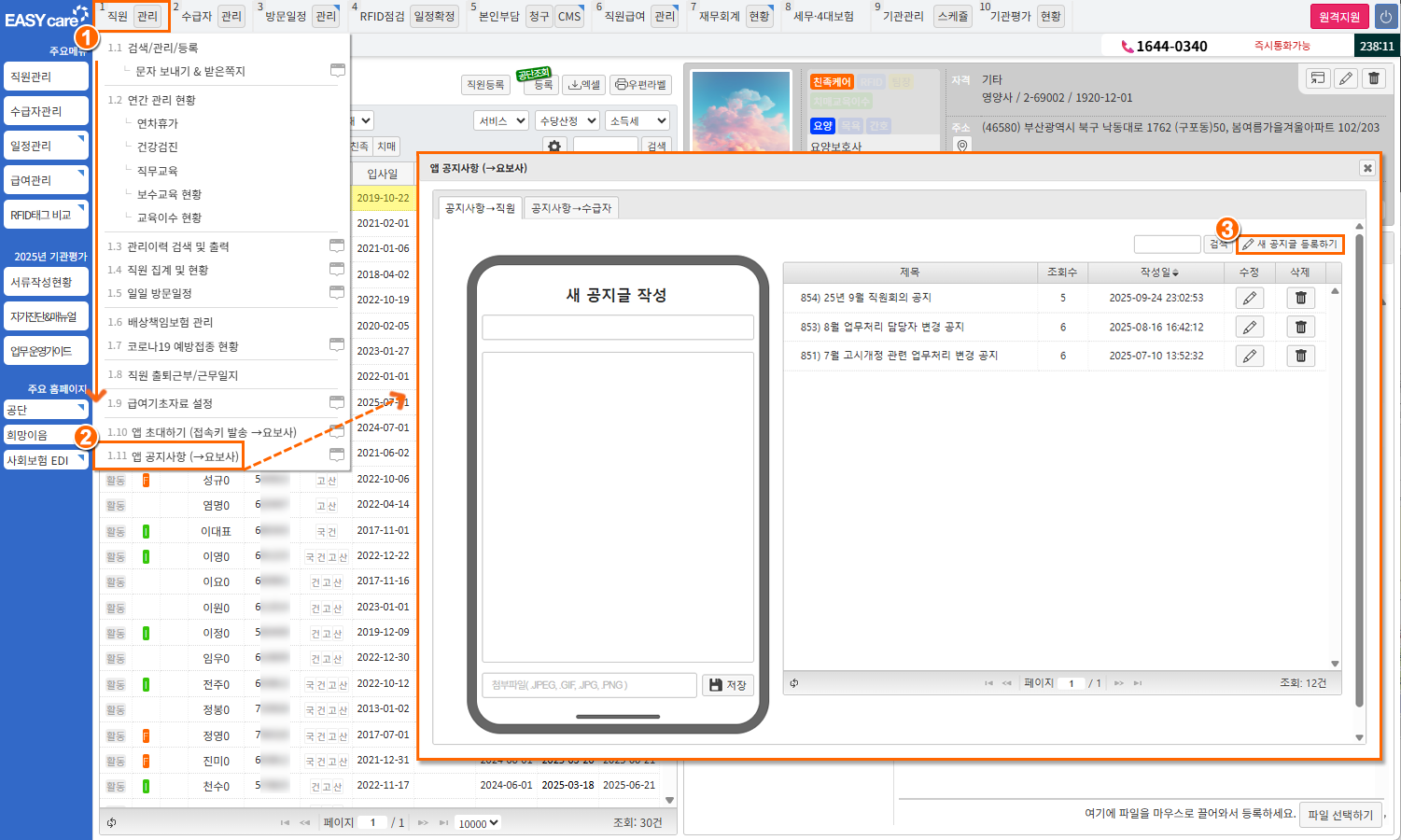Viewport: 1401px width, 840px height.
Task: Click the trash icon in employee profile header
Action: coord(1374,78)
